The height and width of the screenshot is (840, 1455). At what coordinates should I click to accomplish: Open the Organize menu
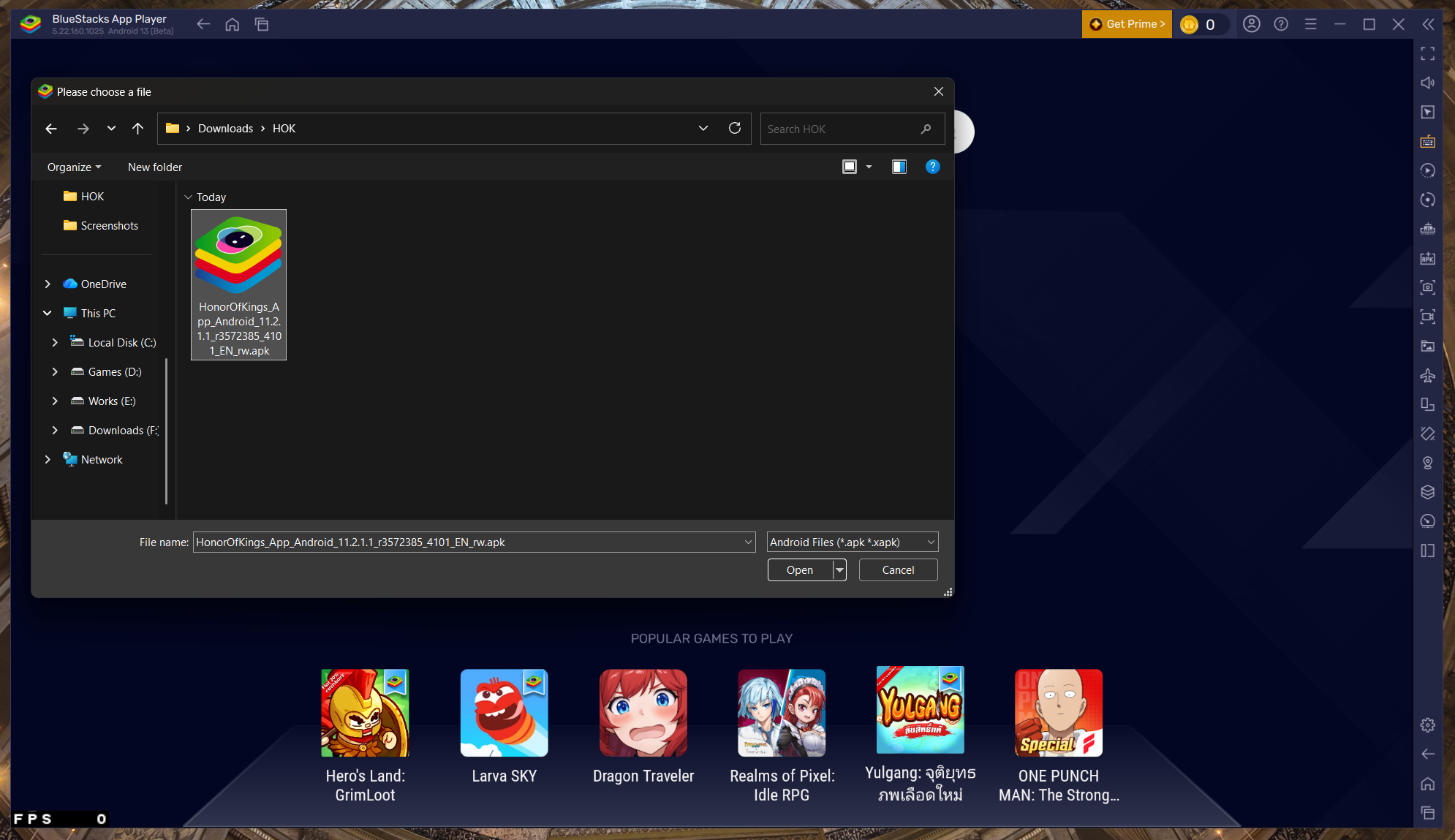click(x=74, y=167)
